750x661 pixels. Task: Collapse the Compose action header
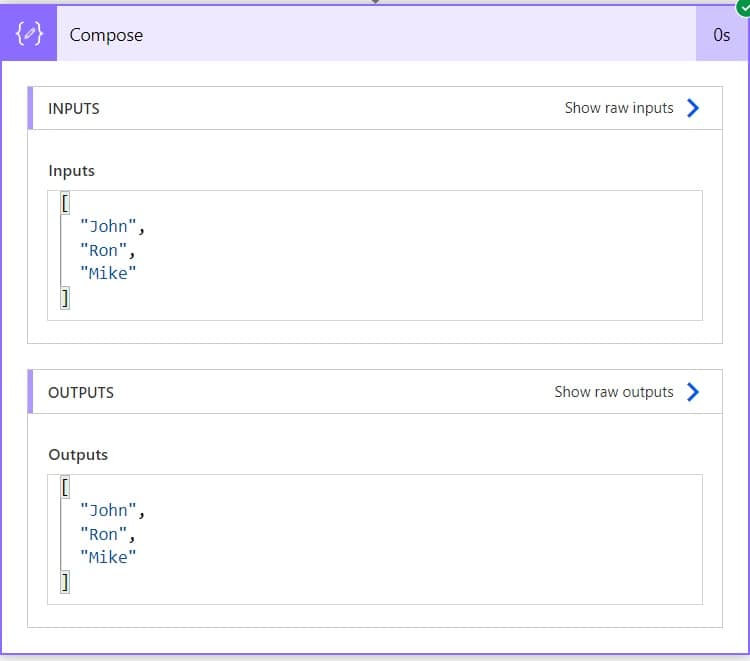376,34
